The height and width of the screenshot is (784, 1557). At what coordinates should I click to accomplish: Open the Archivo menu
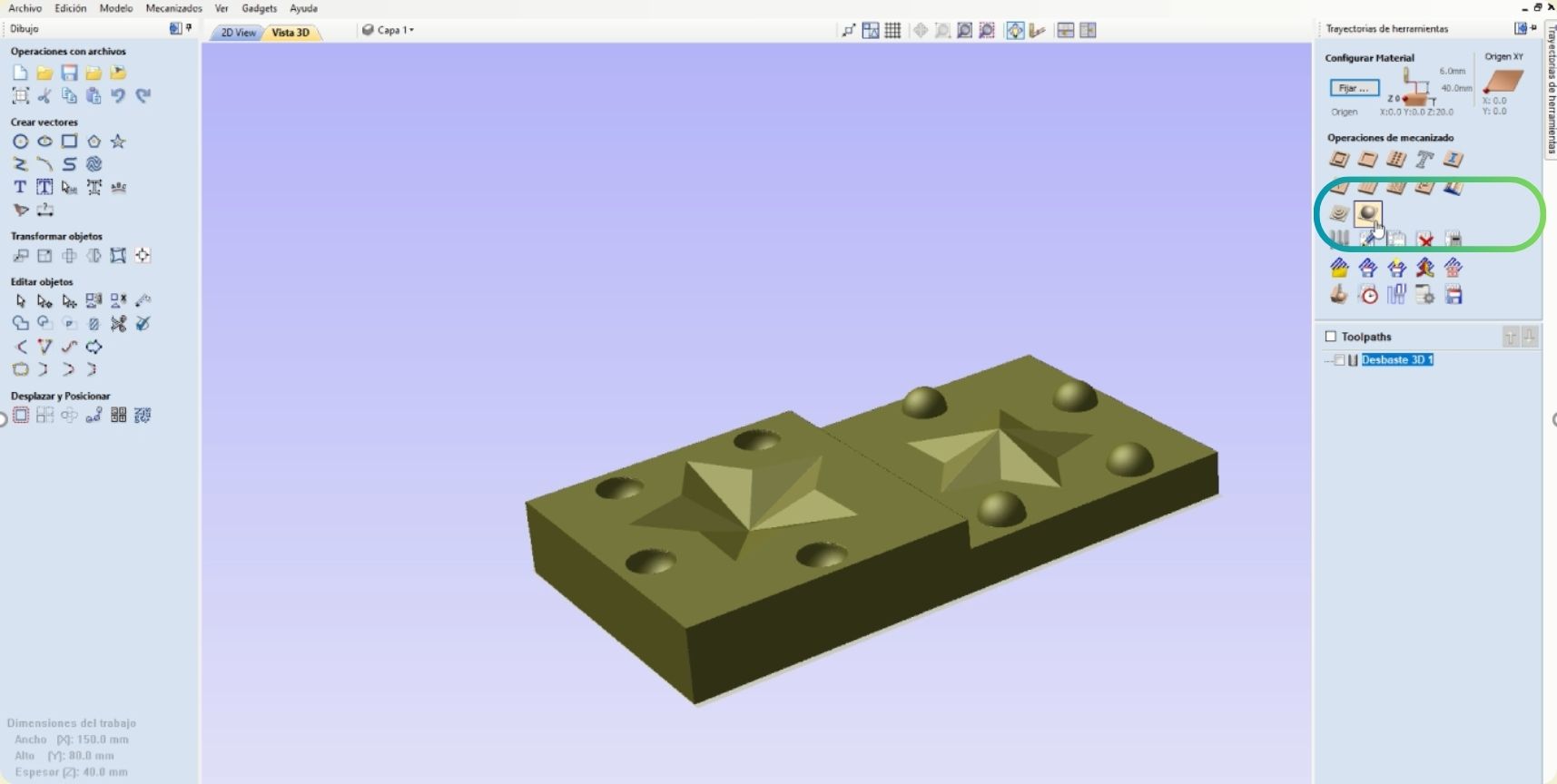click(x=25, y=8)
